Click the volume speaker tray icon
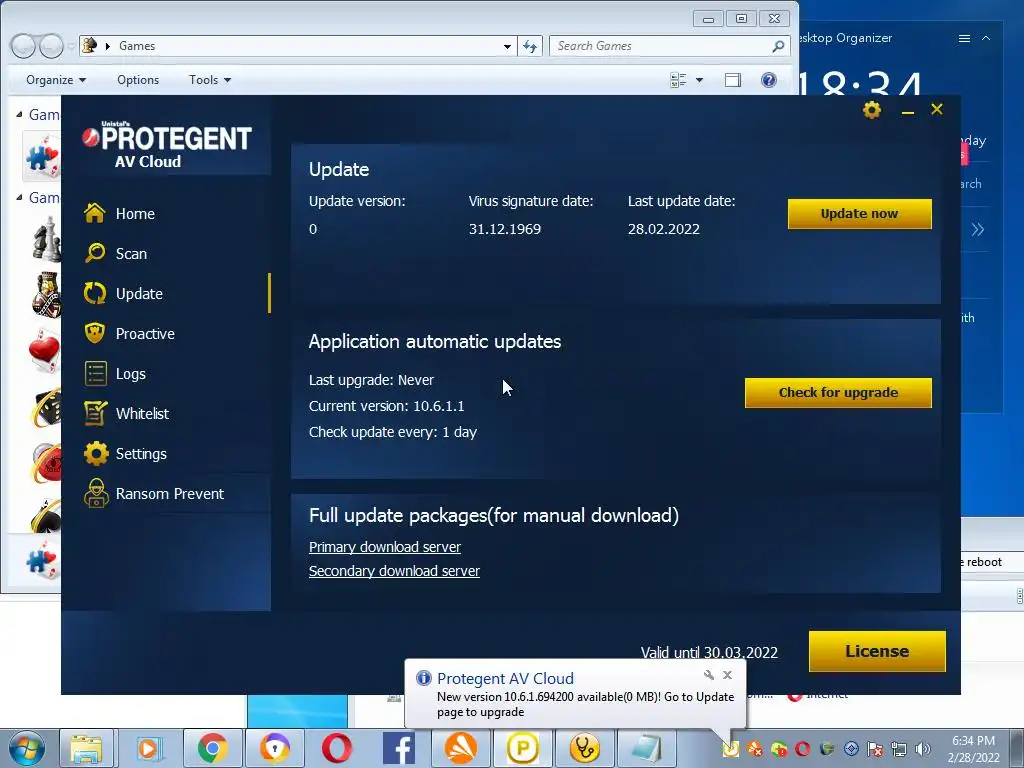The width and height of the screenshot is (1024, 768). 922,749
